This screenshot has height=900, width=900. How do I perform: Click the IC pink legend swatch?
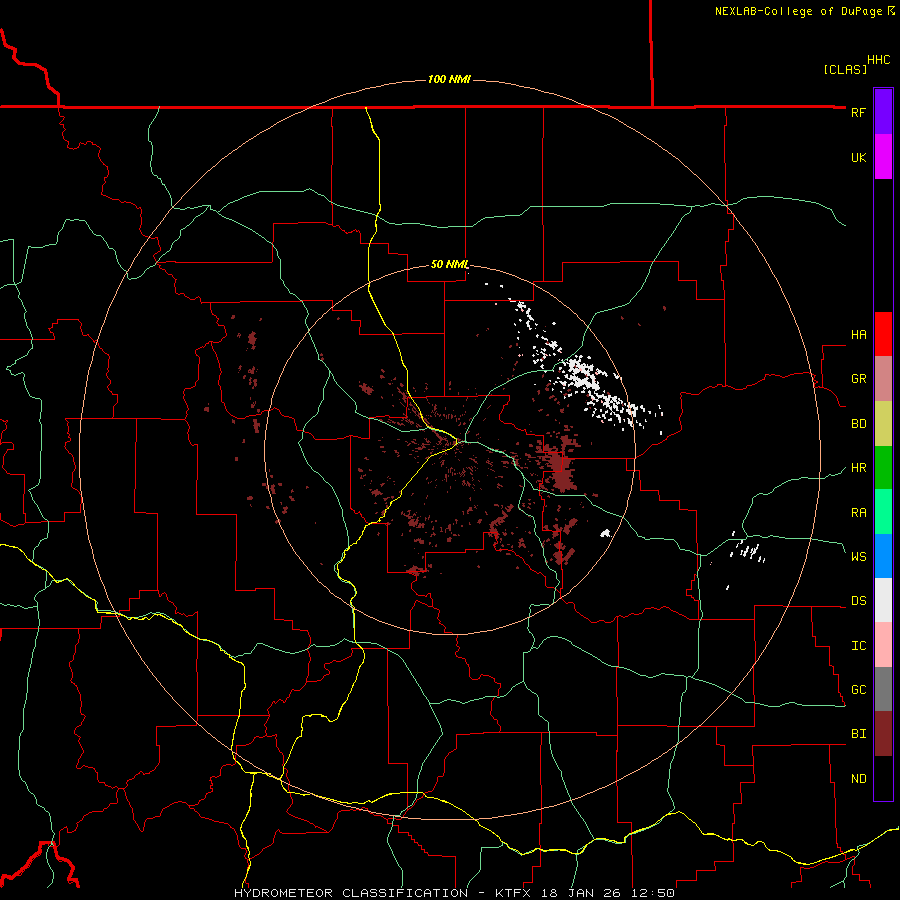(x=883, y=645)
